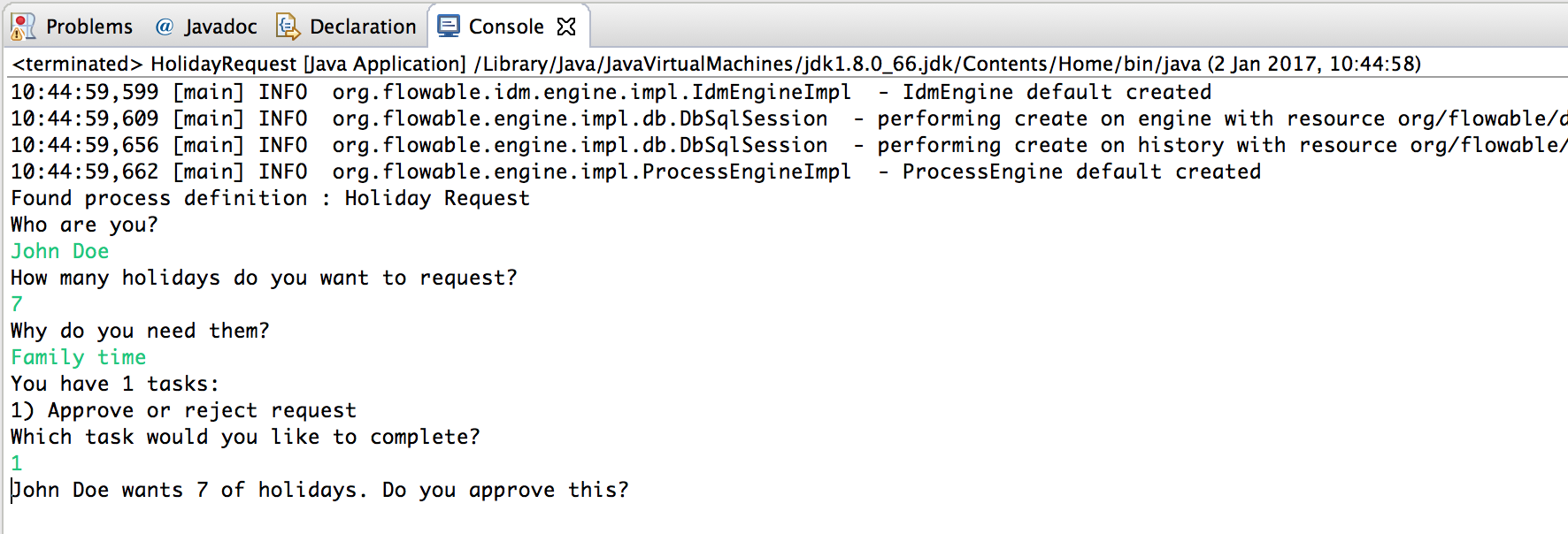Click the 'Approve or reject request' task line
This screenshot has width=1568, height=534.
tap(183, 410)
